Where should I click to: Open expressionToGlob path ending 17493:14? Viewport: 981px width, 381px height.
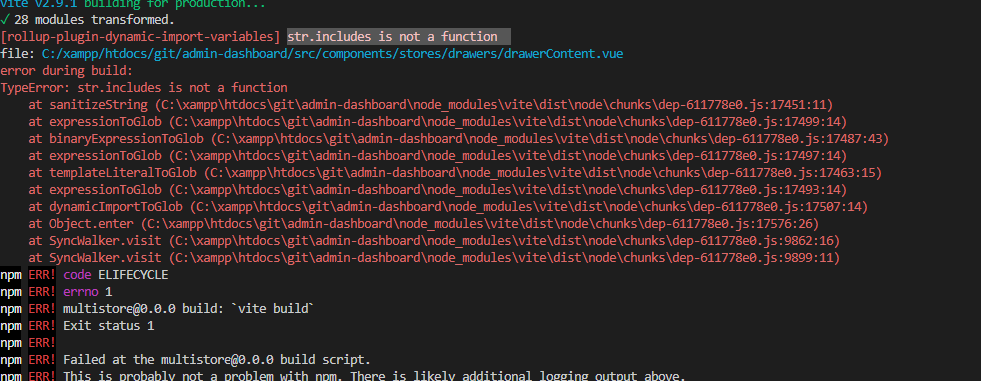508,189
